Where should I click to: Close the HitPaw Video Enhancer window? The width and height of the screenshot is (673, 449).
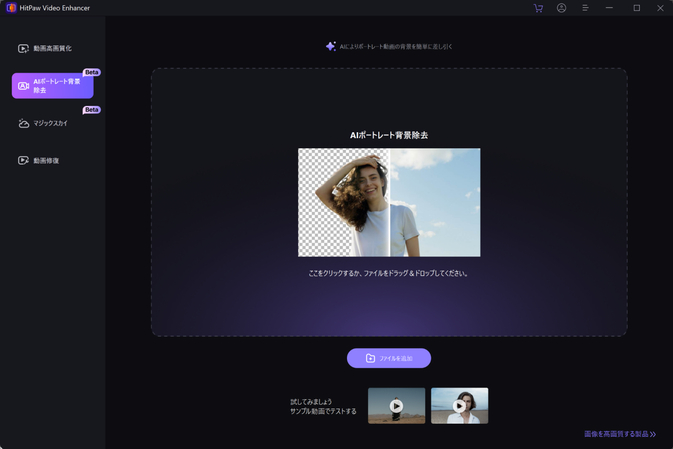660,8
